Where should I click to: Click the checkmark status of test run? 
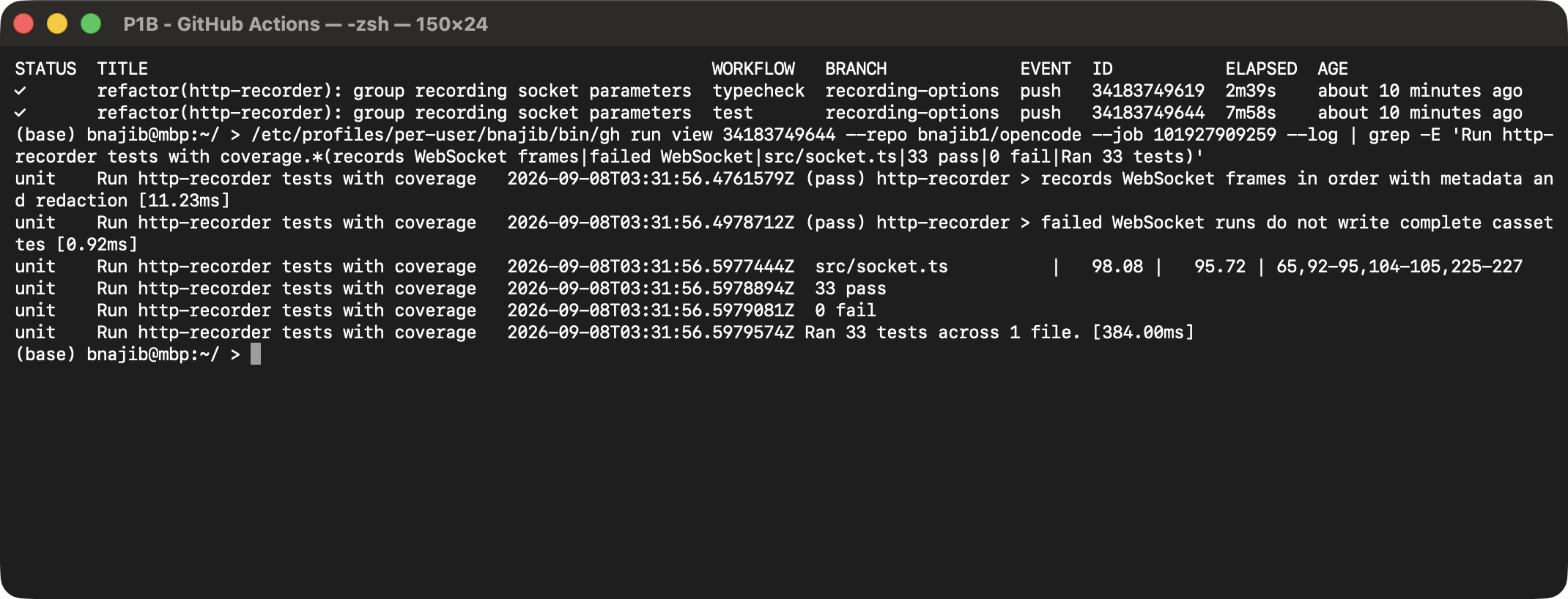[21, 113]
